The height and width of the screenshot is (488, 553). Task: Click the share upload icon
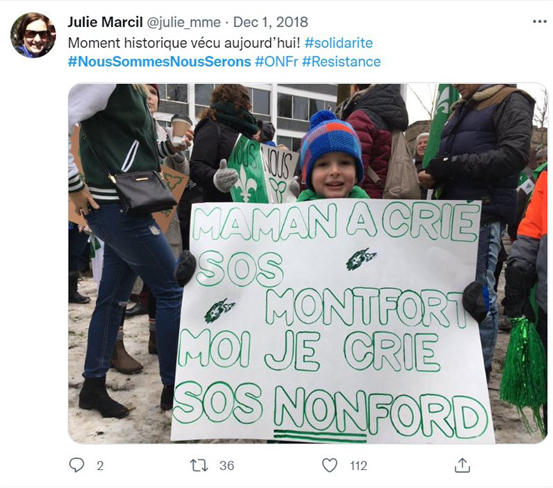pos(462,465)
